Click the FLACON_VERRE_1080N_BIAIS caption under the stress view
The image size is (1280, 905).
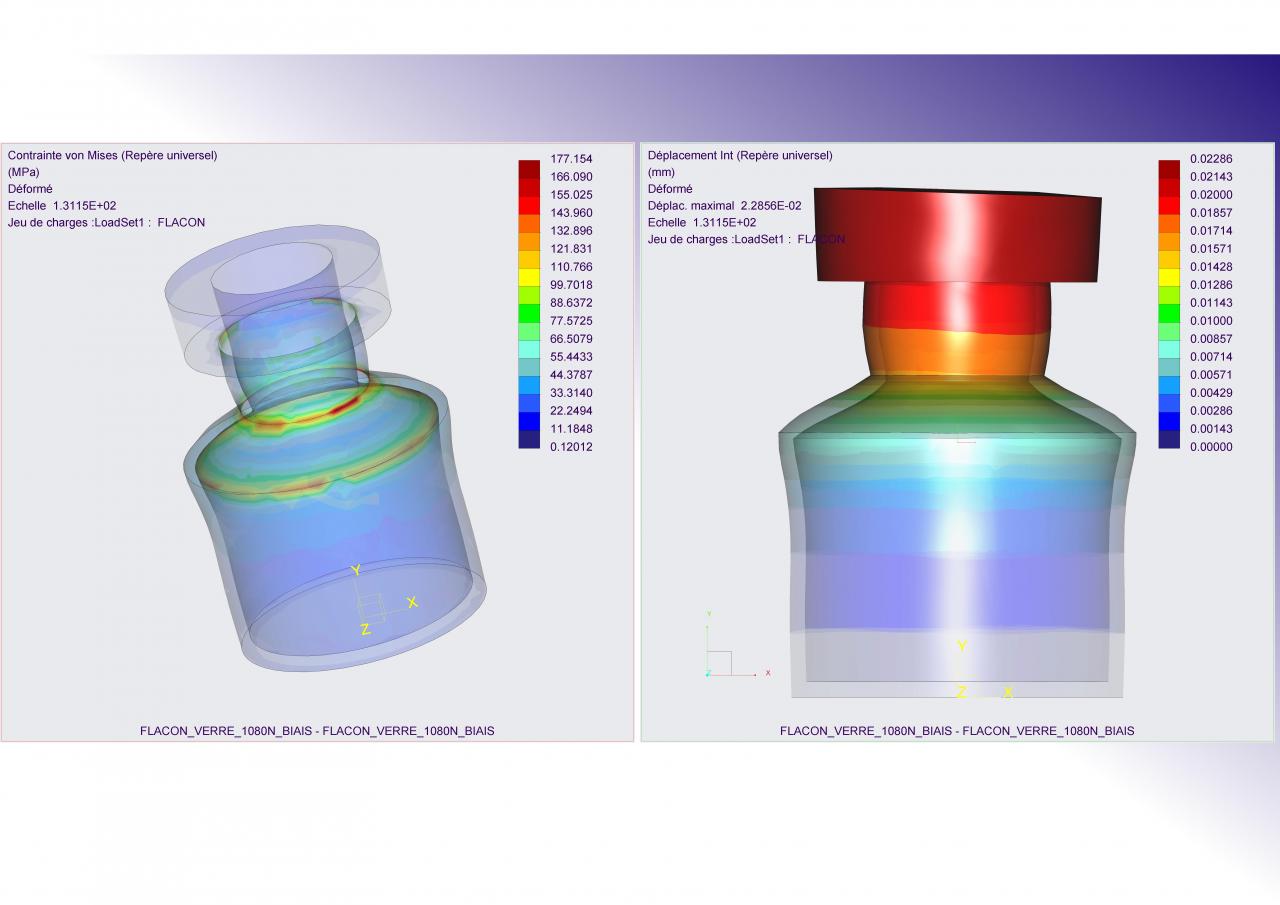[x=317, y=731]
